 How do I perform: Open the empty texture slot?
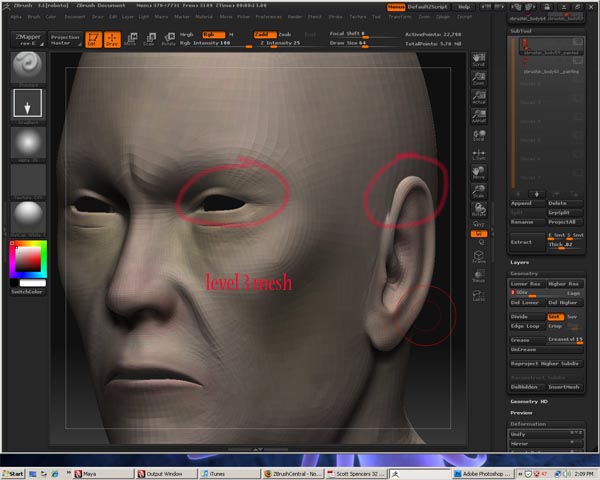coord(28,180)
